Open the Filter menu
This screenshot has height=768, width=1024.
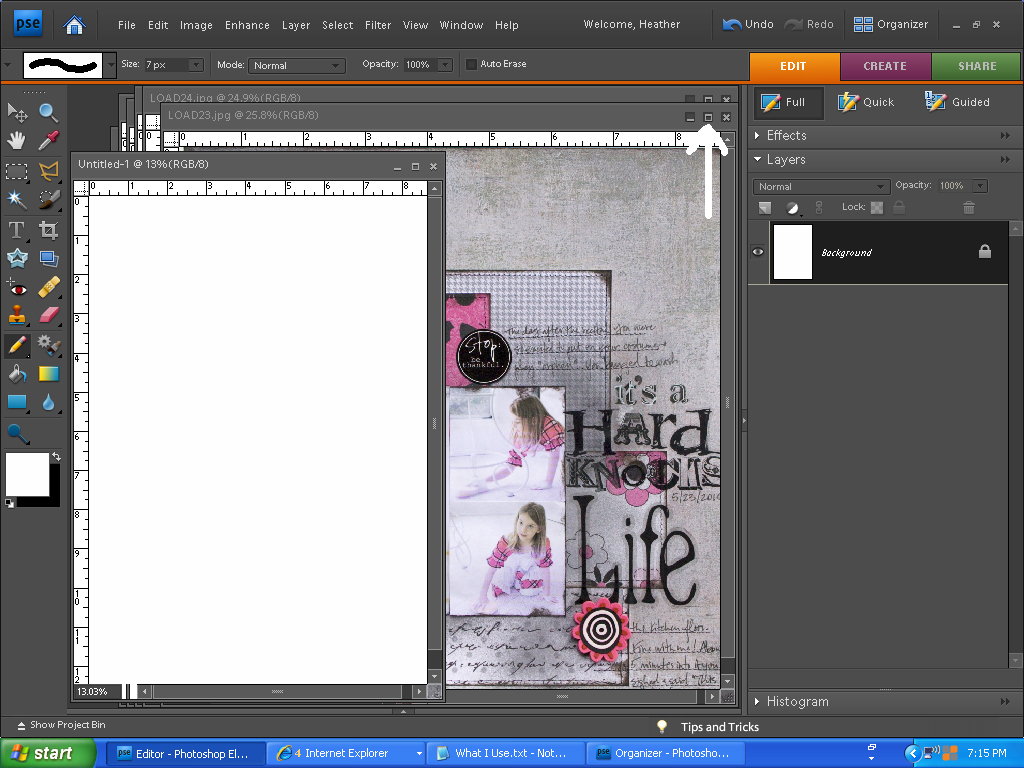pos(378,25)
